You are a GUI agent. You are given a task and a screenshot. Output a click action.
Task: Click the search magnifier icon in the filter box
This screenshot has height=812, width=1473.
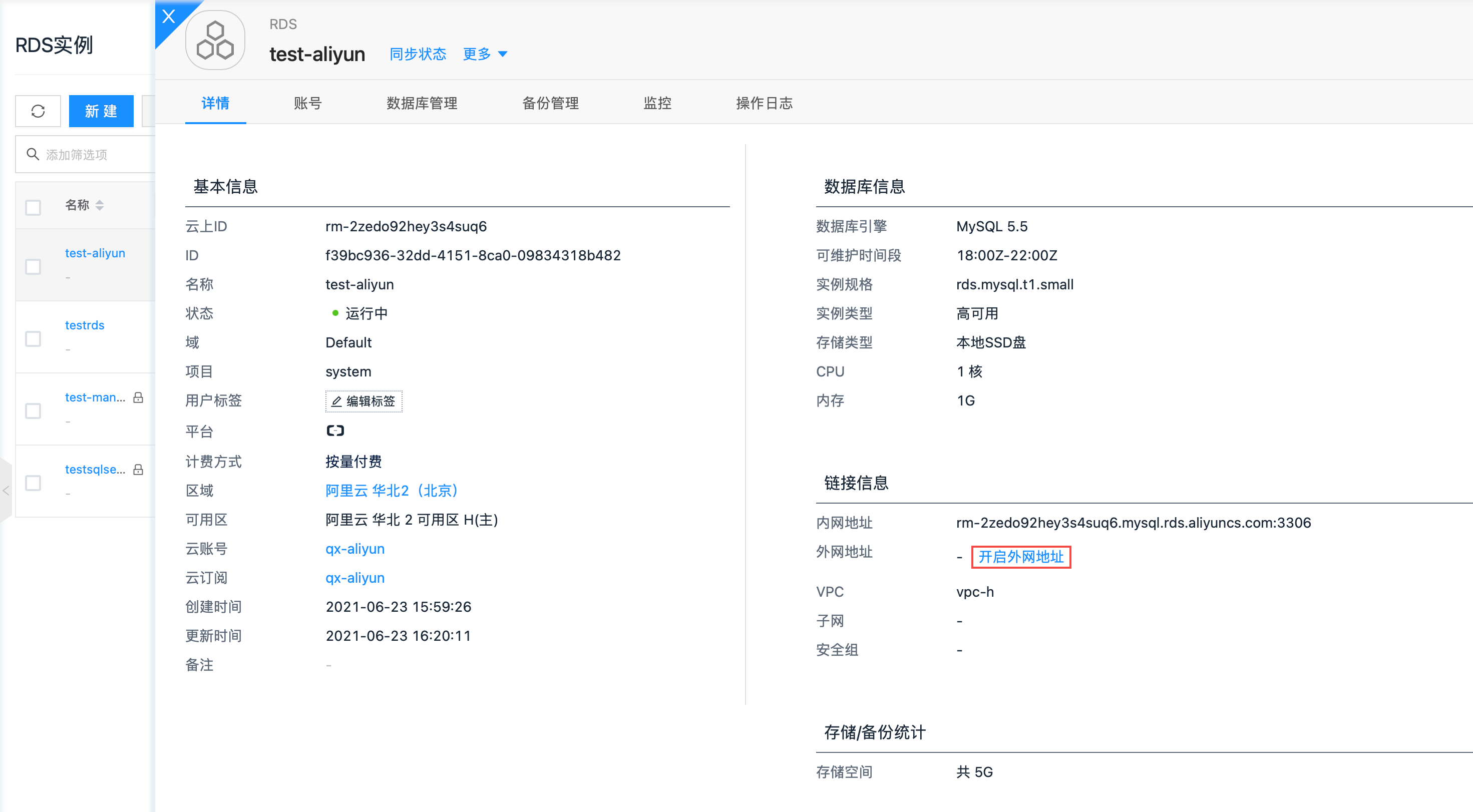pos(33,154)
